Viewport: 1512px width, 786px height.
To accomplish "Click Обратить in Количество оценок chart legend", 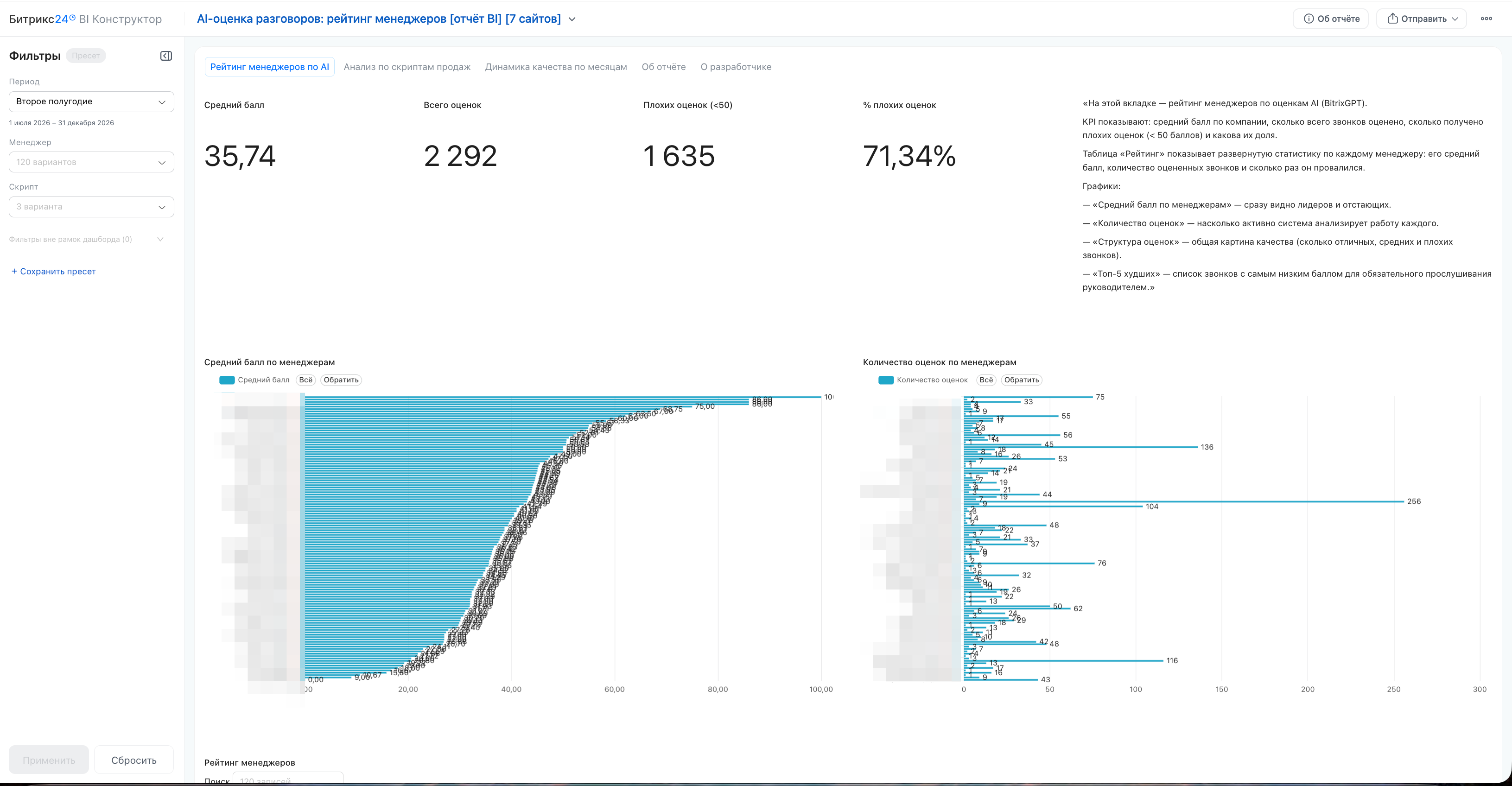I will (1021, 380).
